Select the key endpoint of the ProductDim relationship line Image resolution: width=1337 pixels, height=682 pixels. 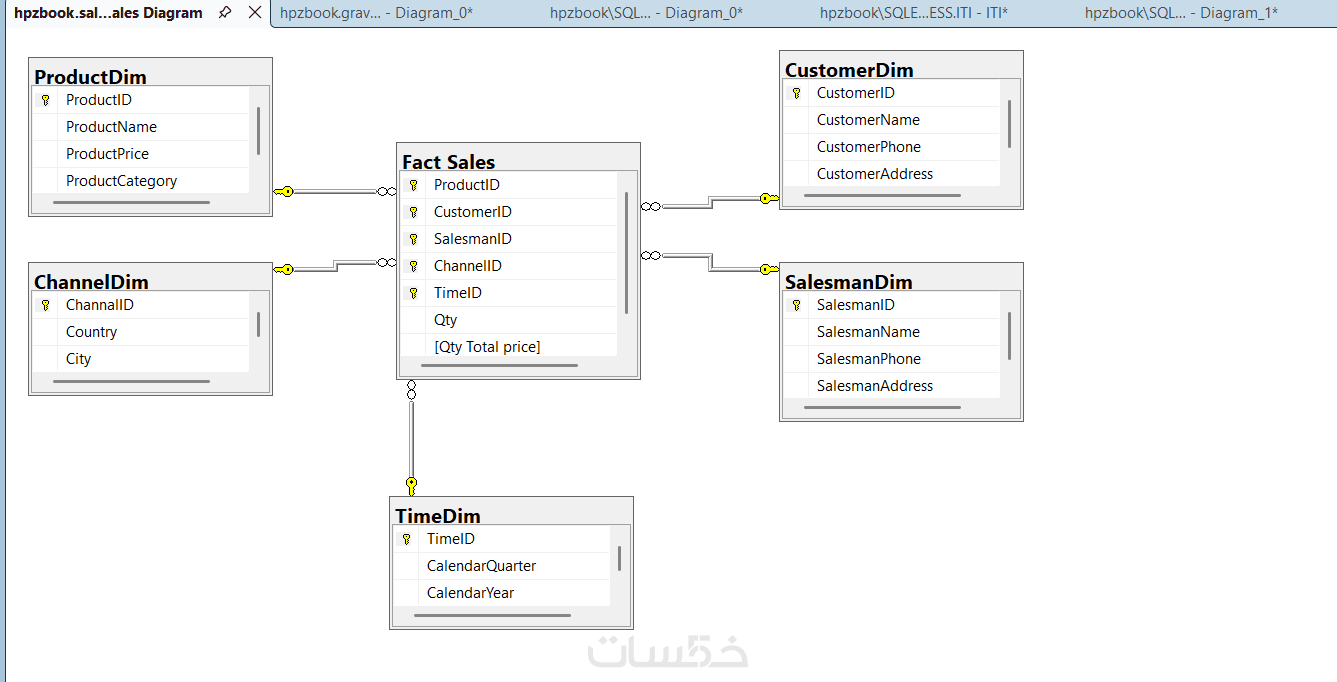284,191
